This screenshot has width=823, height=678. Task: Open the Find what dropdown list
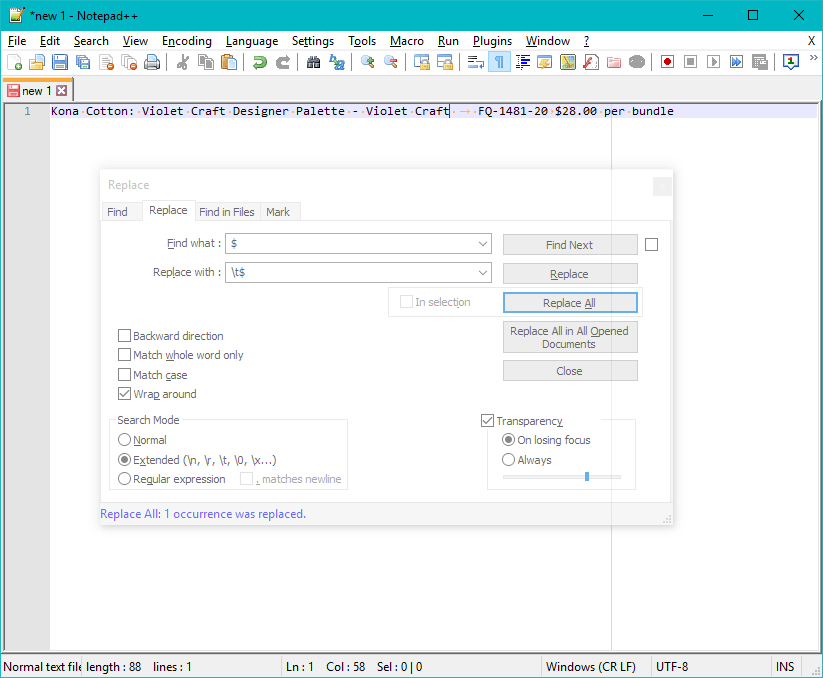pyautogui.click(x=485, y=243)
